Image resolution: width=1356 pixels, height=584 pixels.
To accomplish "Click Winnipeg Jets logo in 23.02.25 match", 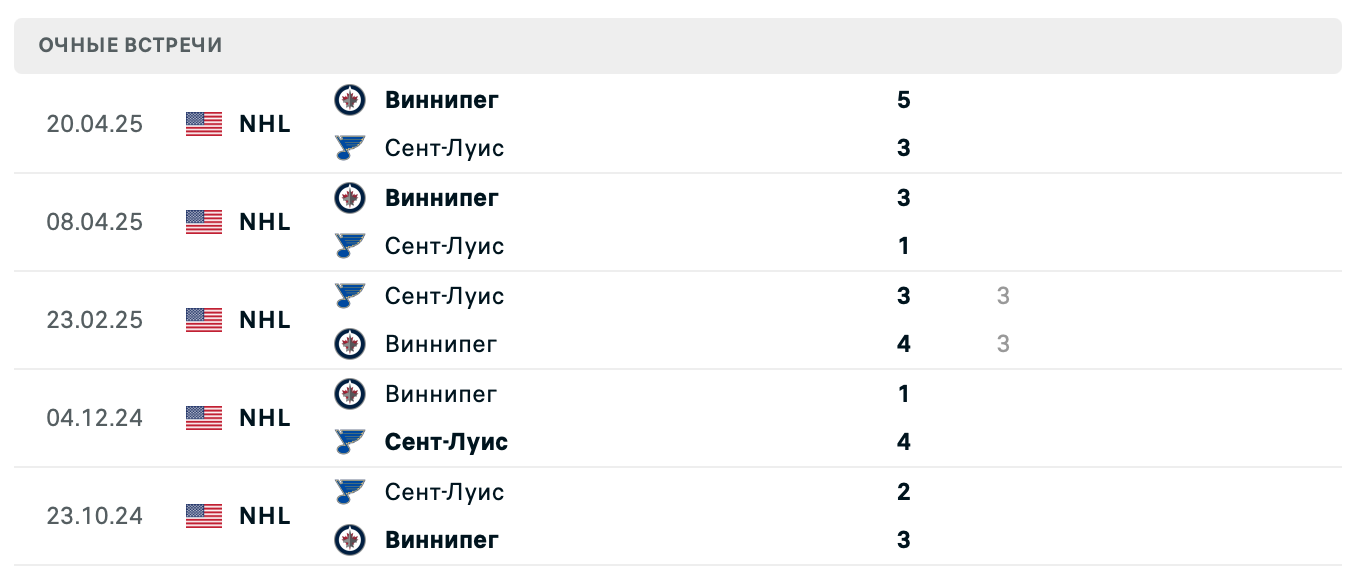I will click(x=349, y=344).
